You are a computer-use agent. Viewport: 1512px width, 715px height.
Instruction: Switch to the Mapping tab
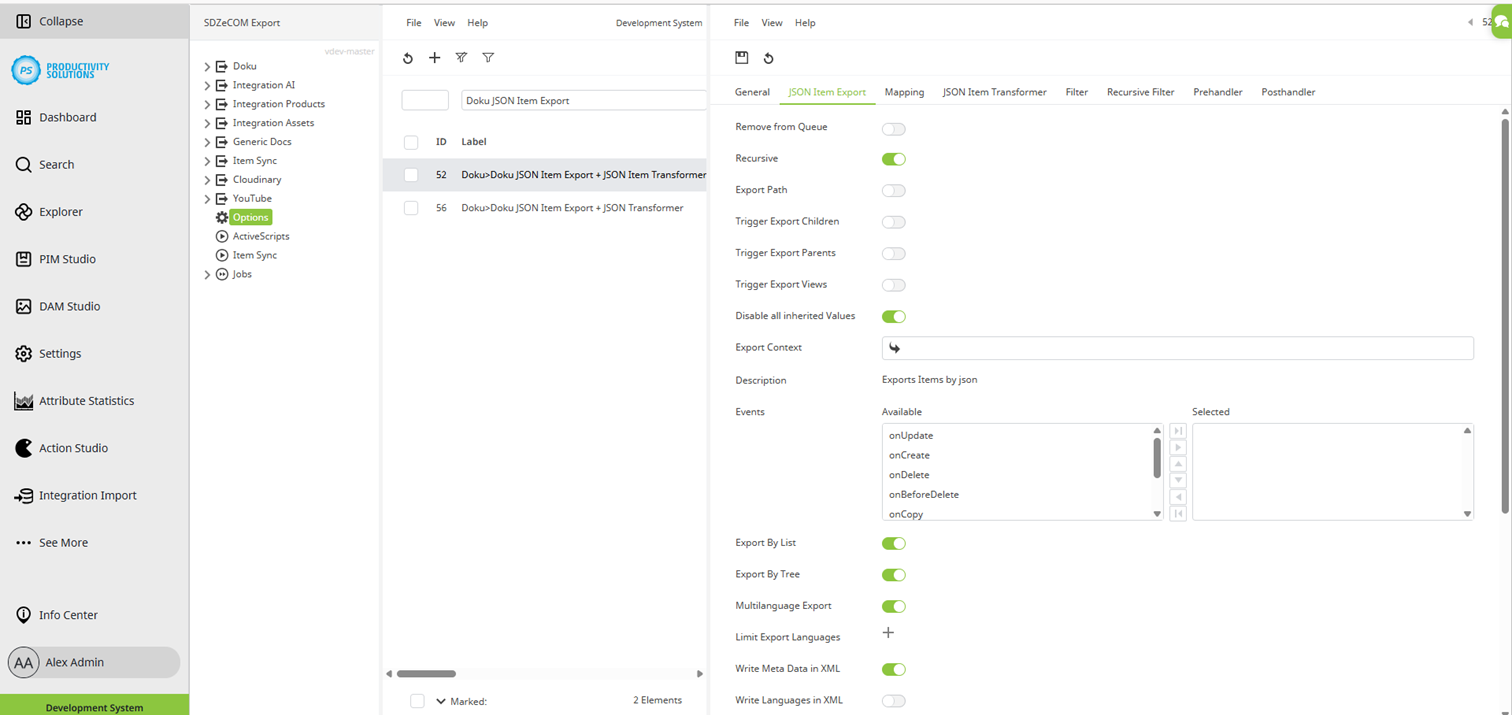tap(904, 92)
